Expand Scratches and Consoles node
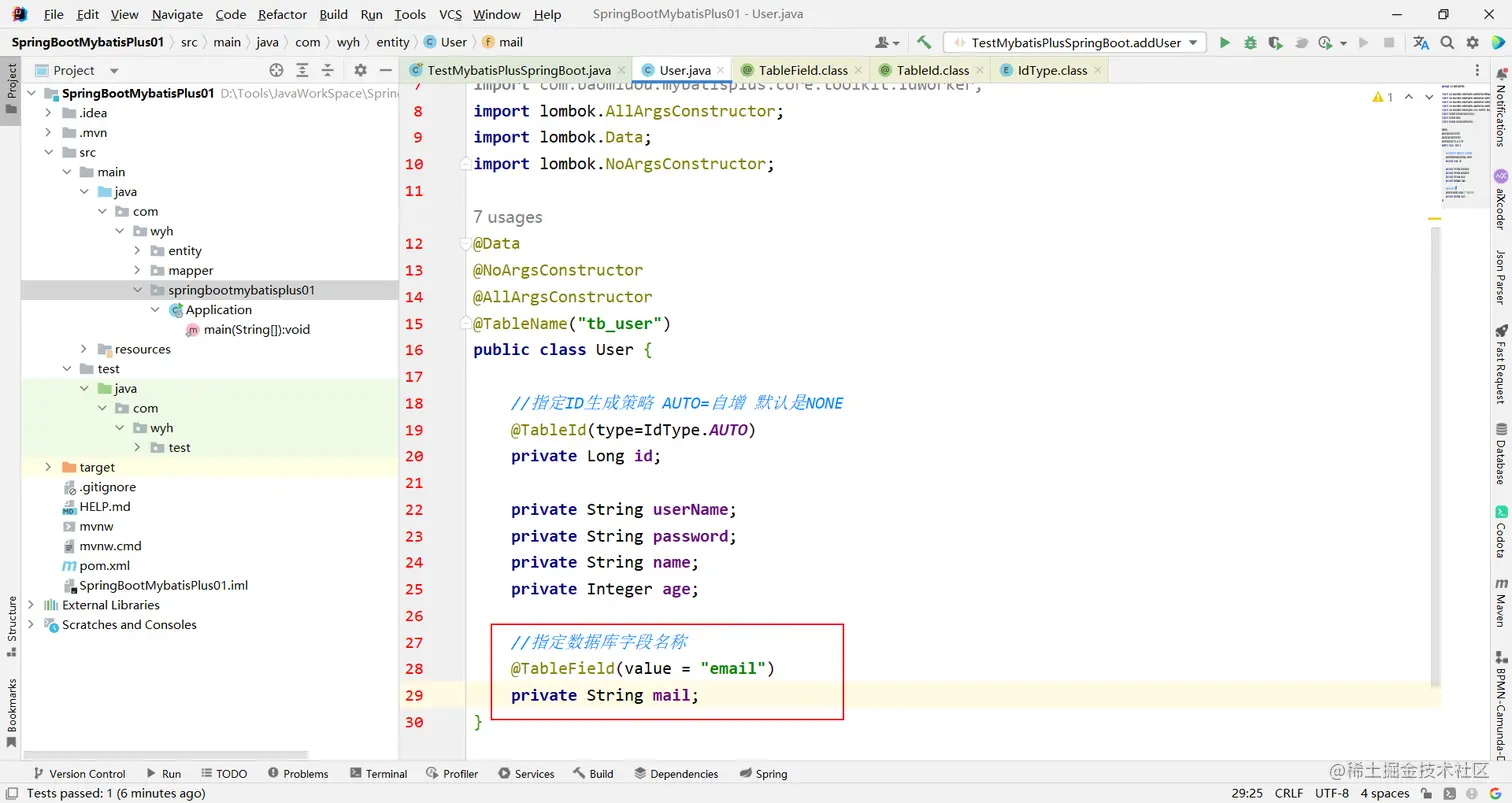The width and height of the screenshot is (1512, 803). tap(31, 625)
